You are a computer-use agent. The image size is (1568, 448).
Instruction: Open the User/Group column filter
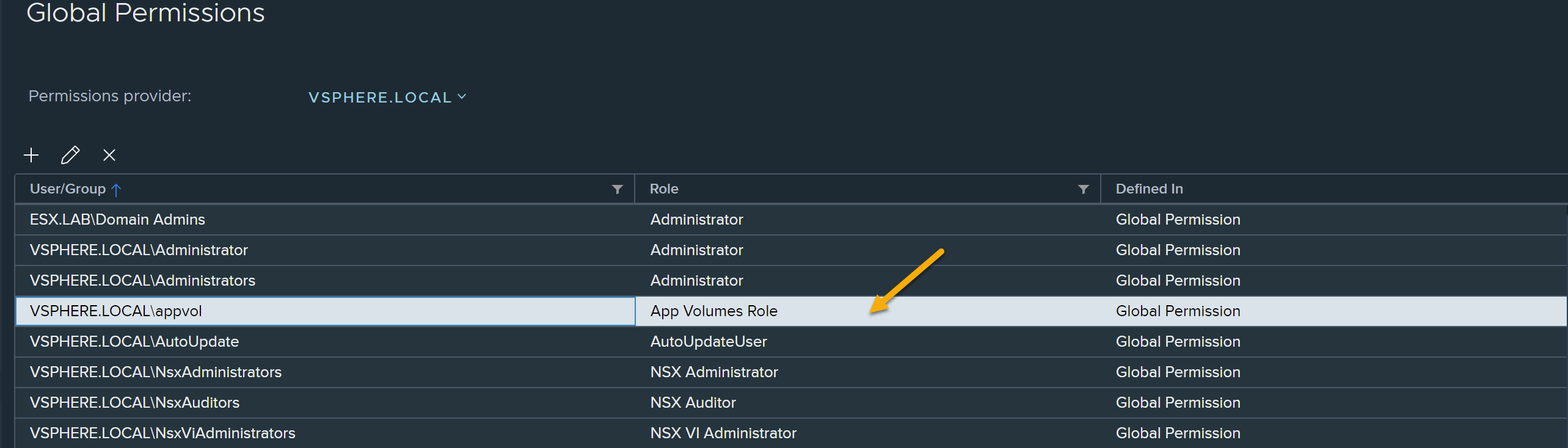point(618,189)
